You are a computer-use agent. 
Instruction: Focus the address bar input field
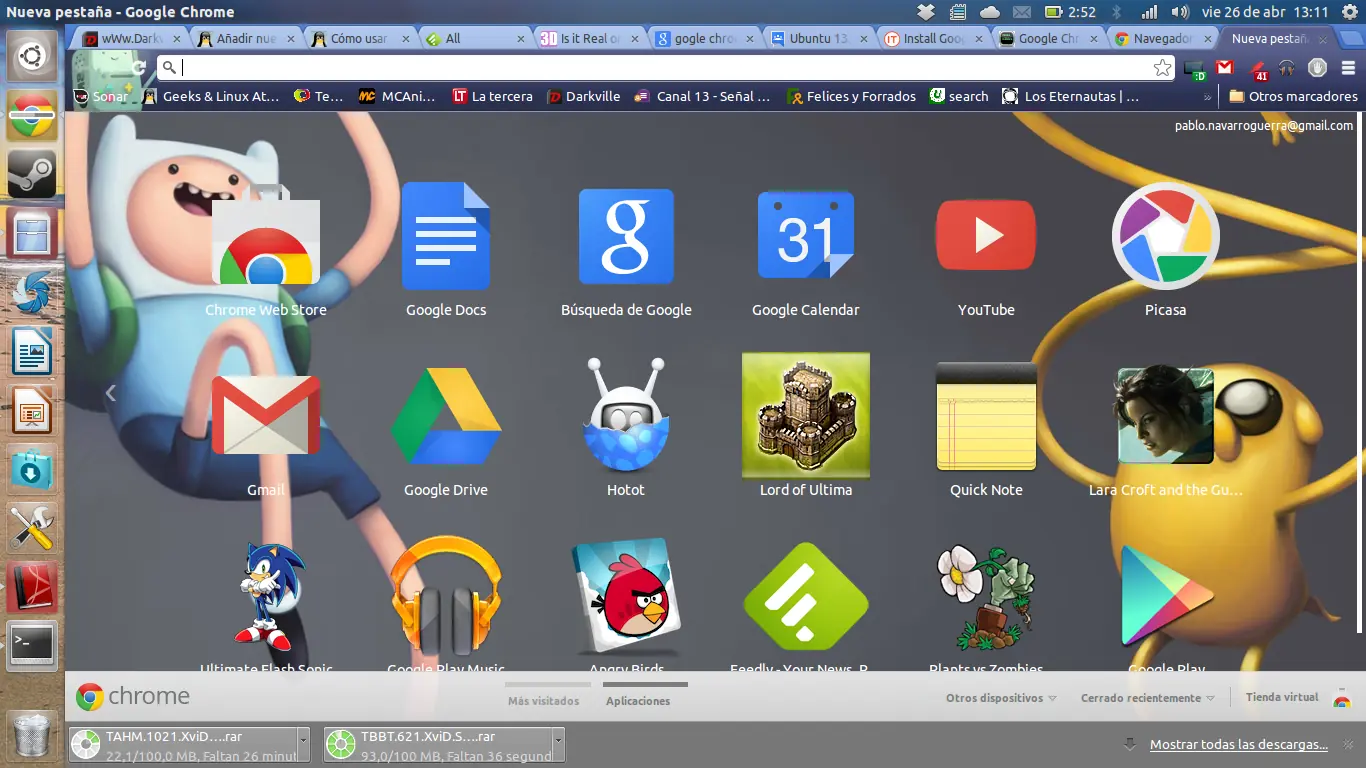tap(664, 68)
